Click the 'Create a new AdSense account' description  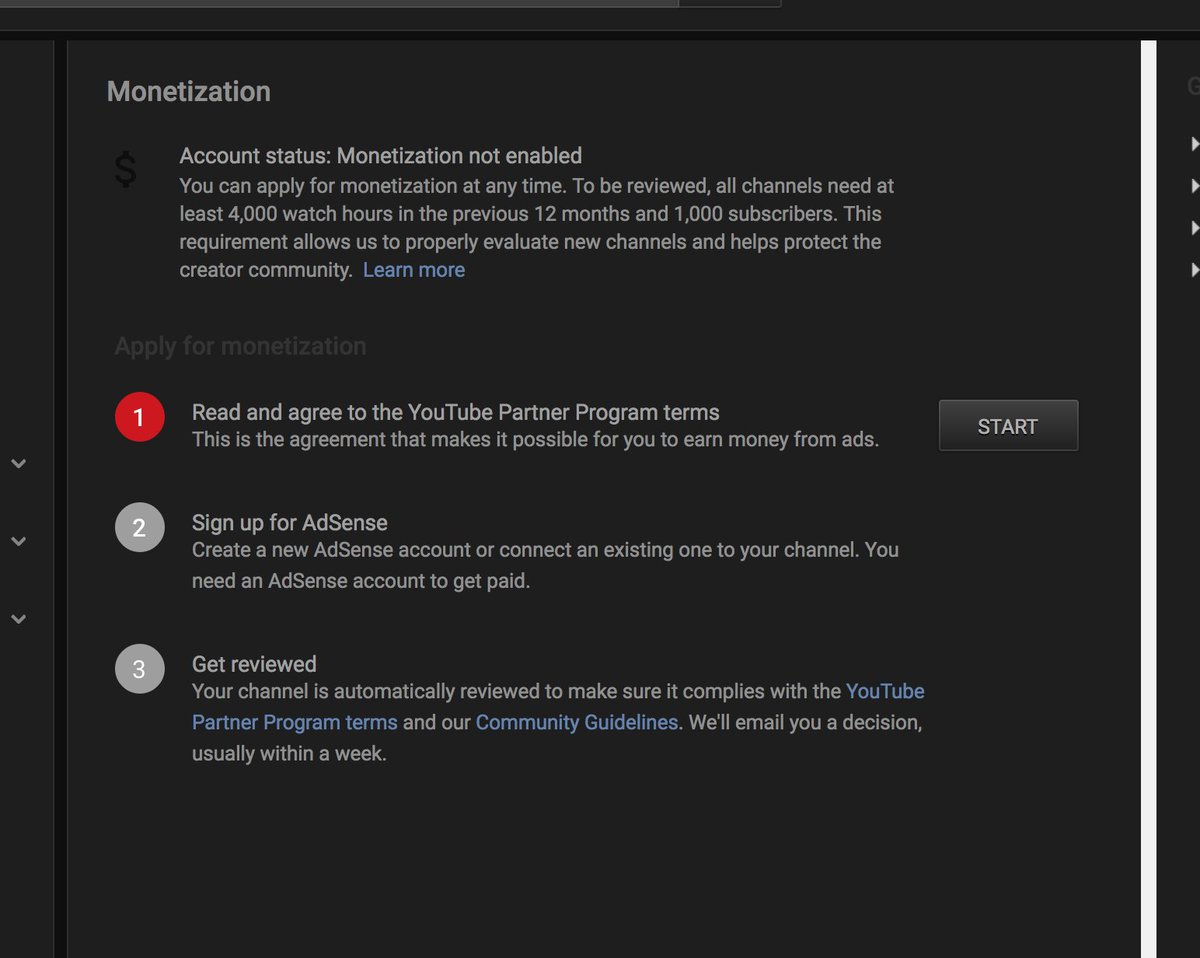pos(545,565)
